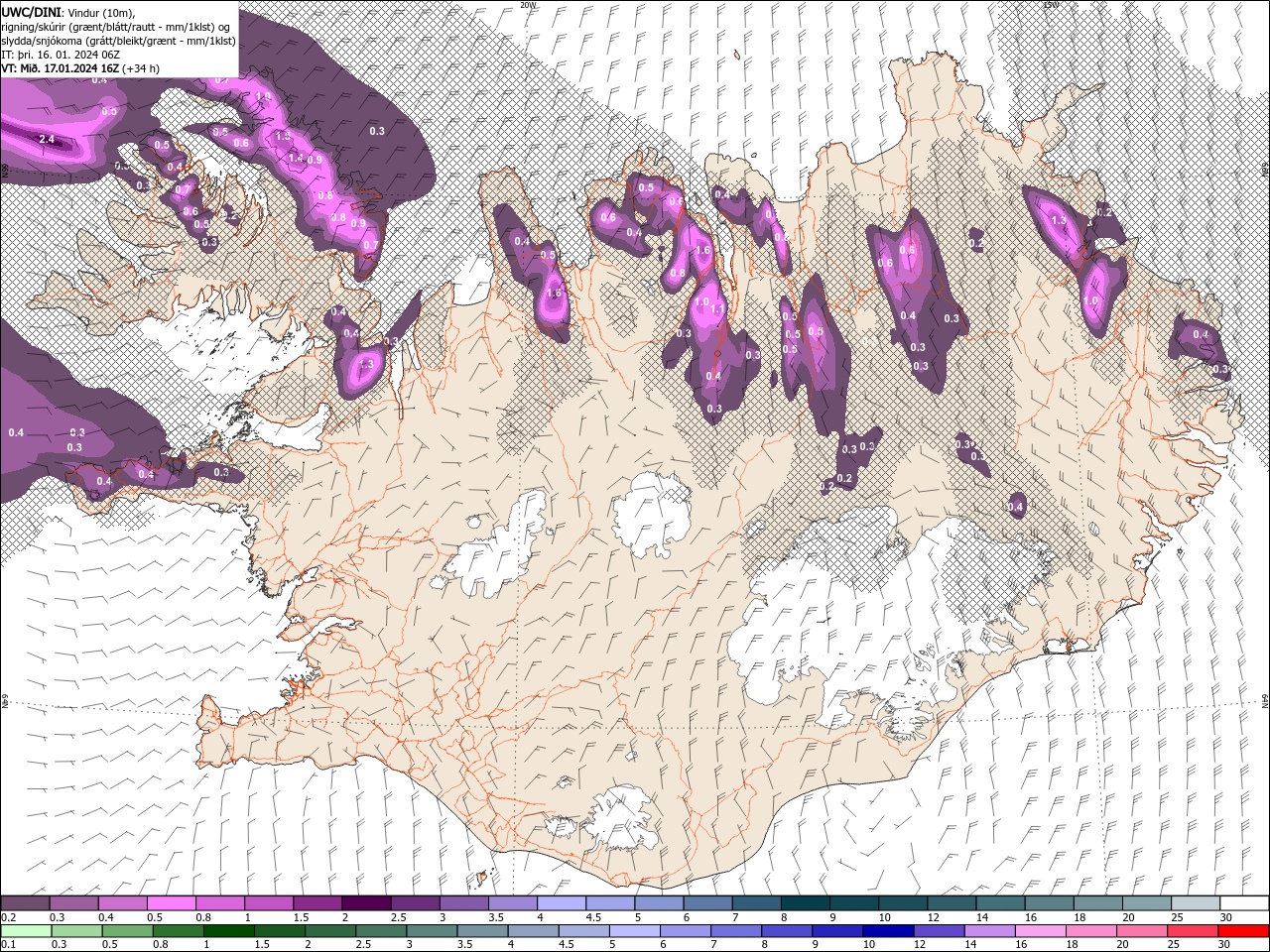Click top legend row dark teal 8 swatch
Viewport: 1270px width, 952px height.
click(x=806, y=903)
